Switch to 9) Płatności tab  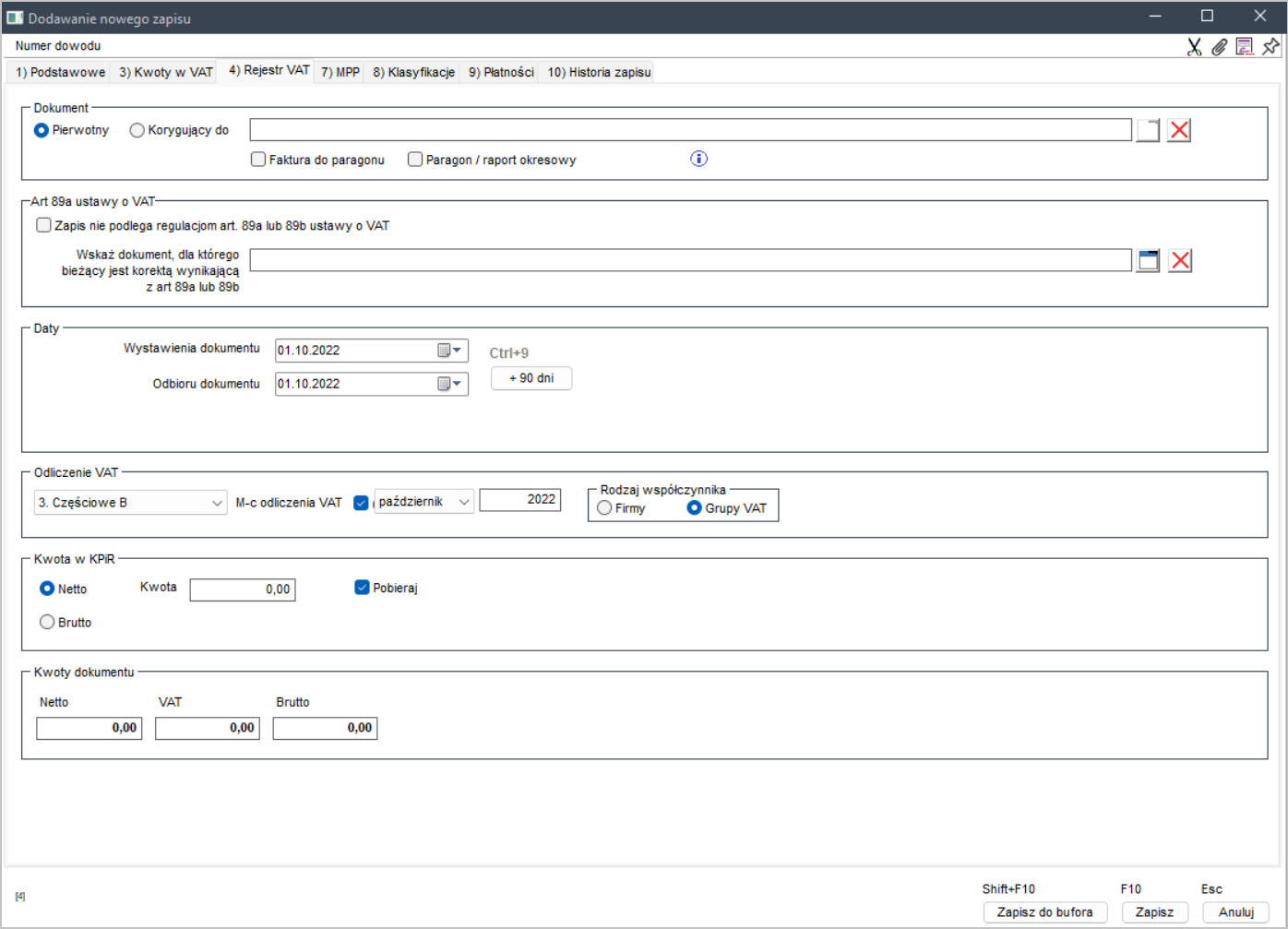(x=501, y=72)
